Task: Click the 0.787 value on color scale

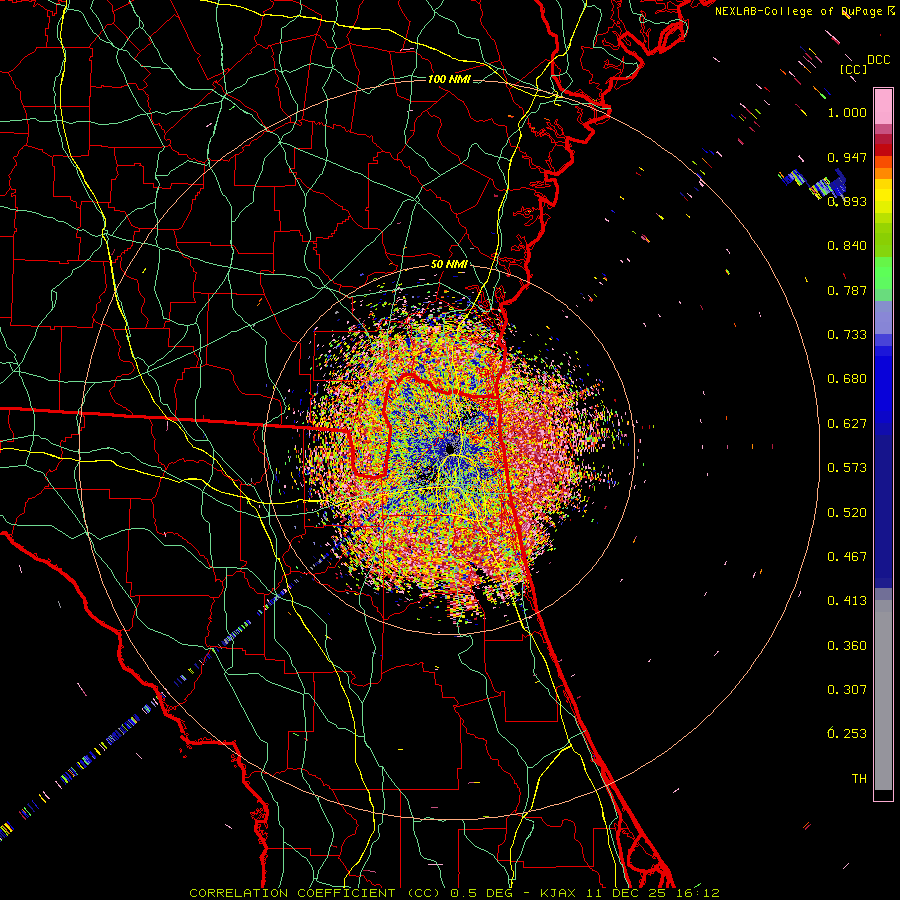Action: (847, 290)
